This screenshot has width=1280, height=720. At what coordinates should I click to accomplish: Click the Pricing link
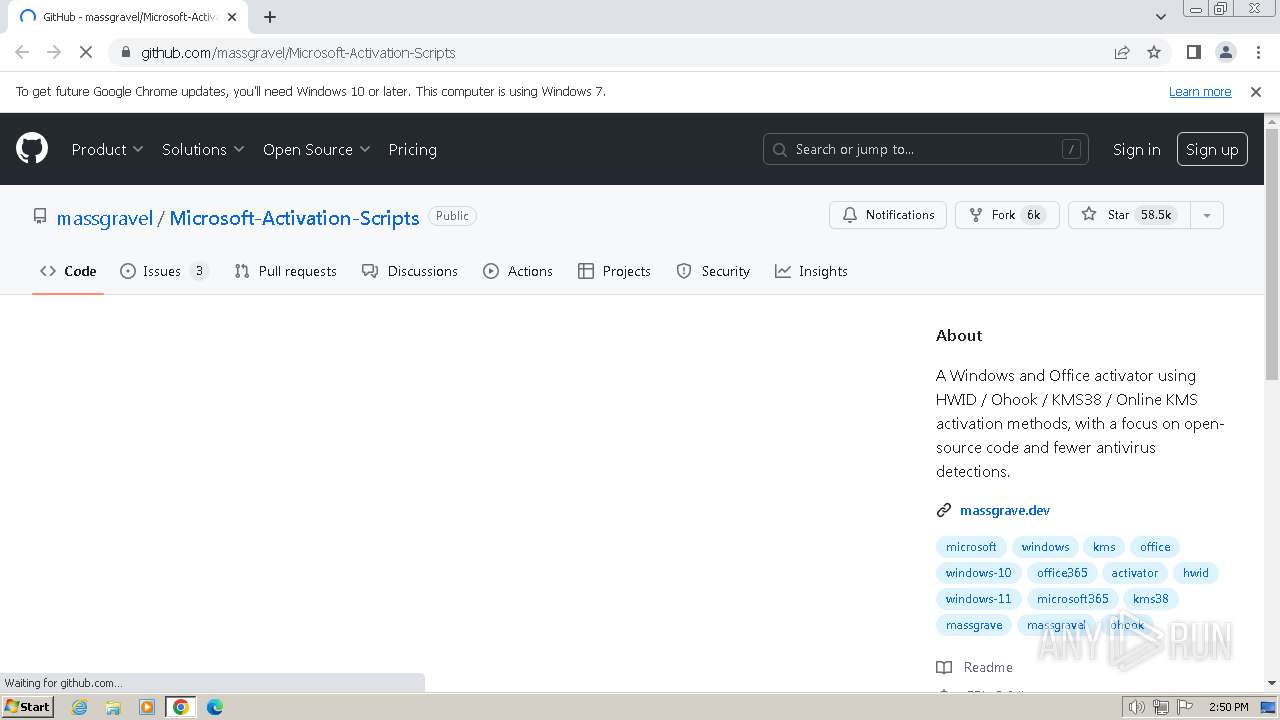412,149
